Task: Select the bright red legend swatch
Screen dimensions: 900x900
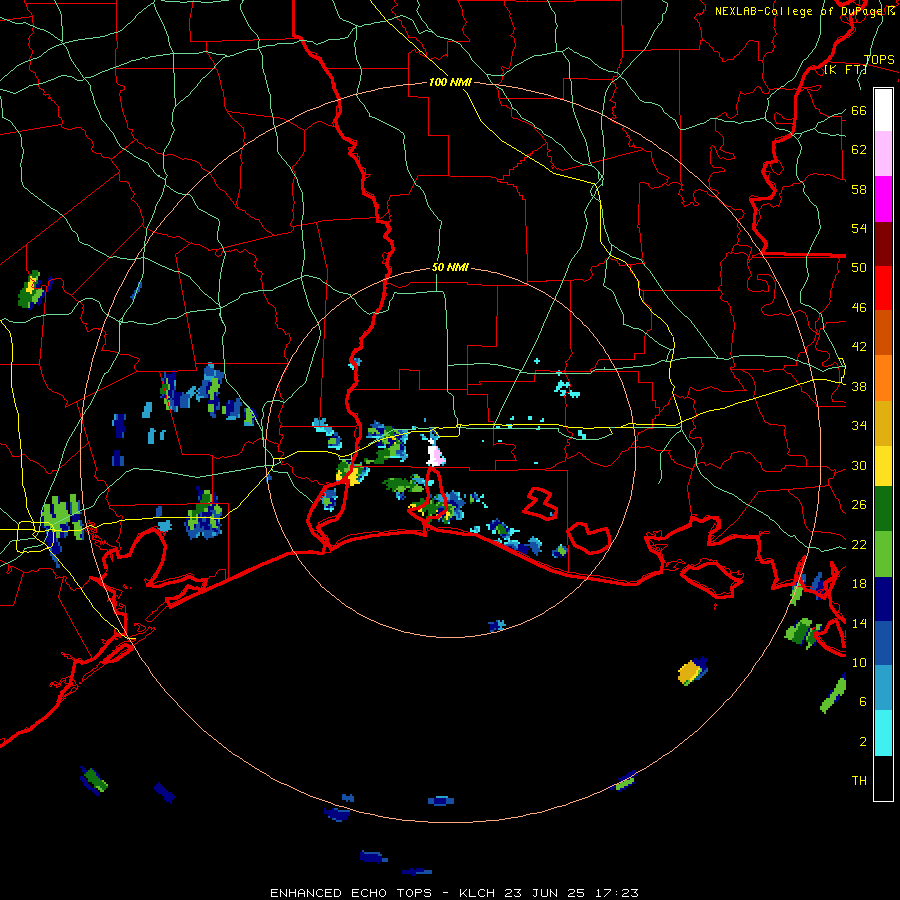Action: (883, 288)
